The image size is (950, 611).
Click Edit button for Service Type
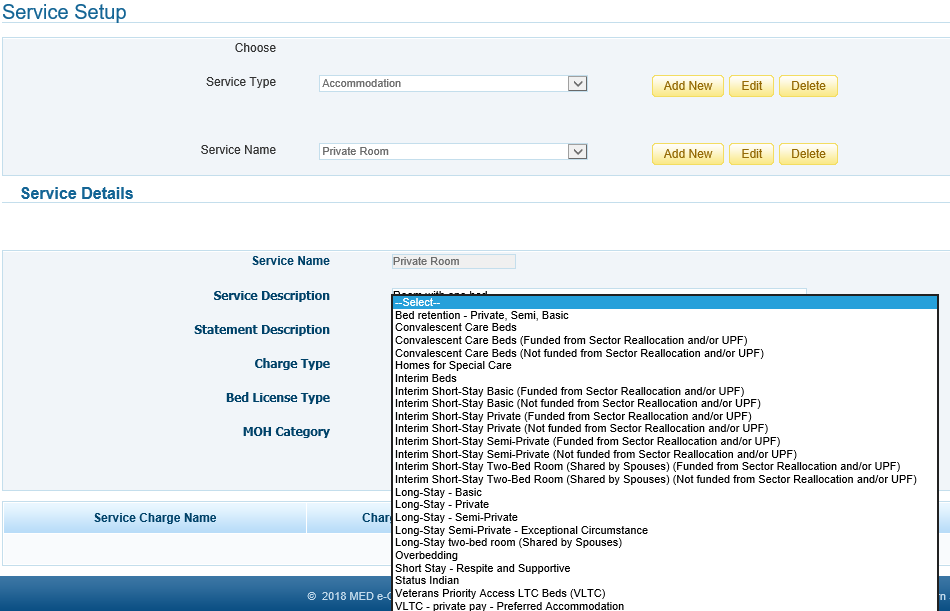751,86
